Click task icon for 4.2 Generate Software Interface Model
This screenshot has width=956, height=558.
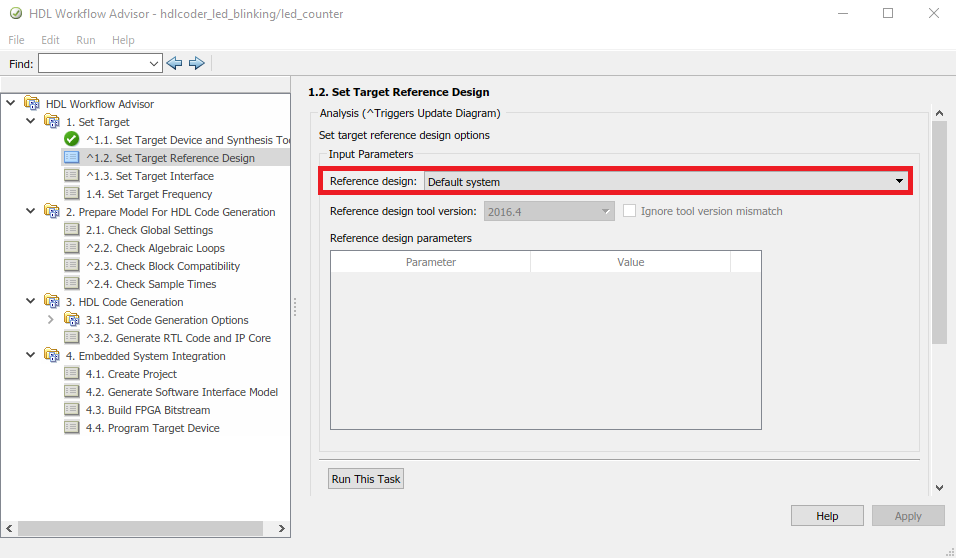(x=71, y=392)
